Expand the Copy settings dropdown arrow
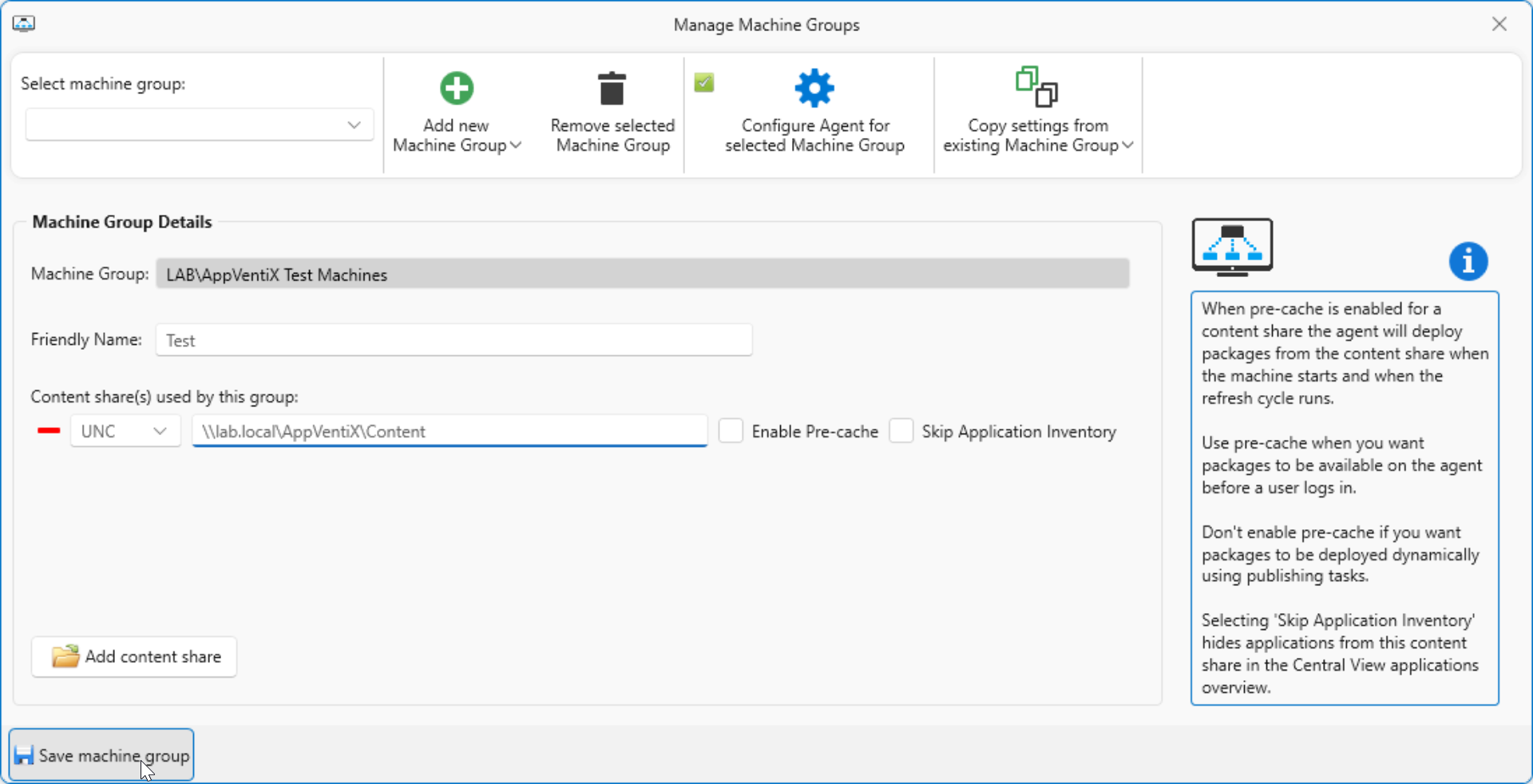The height and width of the screenshot is (784, 1533). pos(1127,145)
